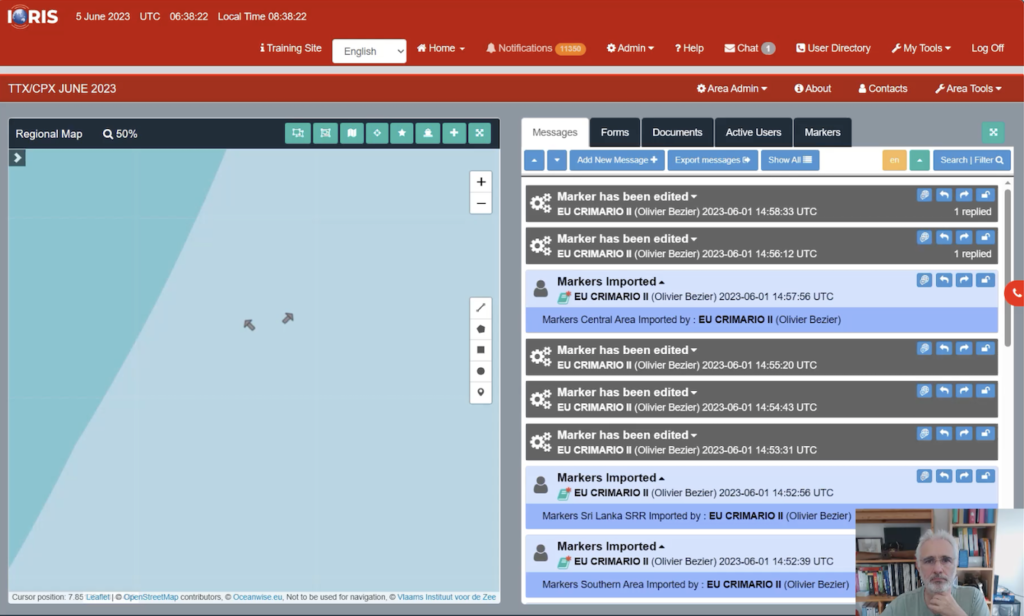Open the Documents tab
The height and width of the screenshot is (616, 1024).
pyautogui.click(x=677, y=132)
